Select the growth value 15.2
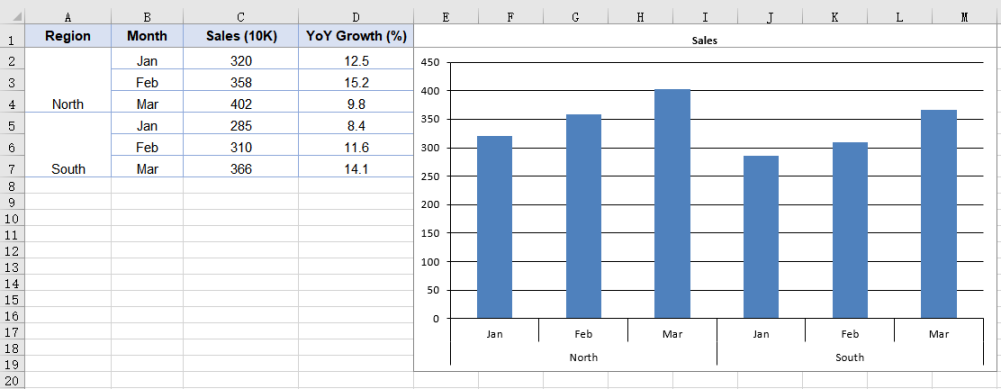 pyautogui.click(x=356, y=82)
